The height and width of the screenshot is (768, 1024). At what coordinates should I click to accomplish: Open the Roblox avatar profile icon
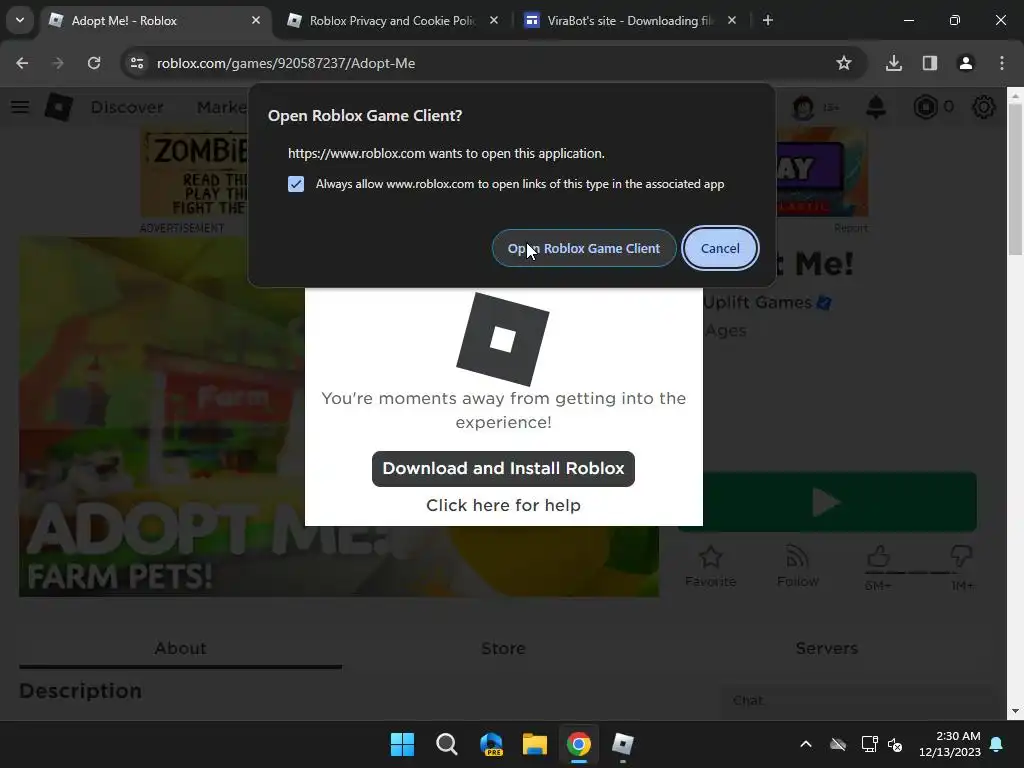tap(803, 107)
